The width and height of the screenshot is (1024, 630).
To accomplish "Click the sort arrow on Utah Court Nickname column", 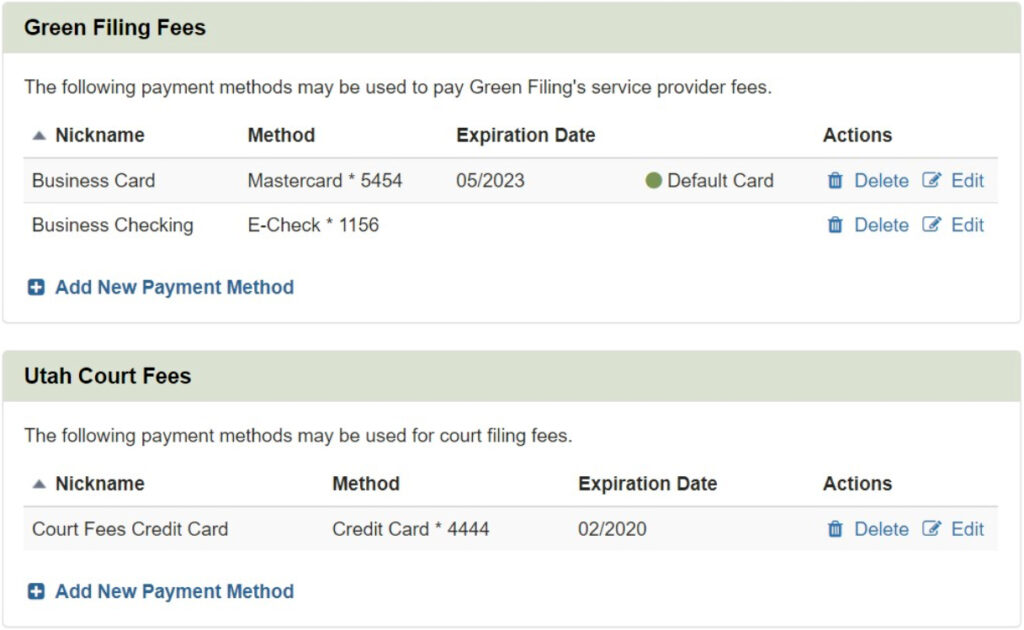I will pyautogui.click(x=38, y=483).
